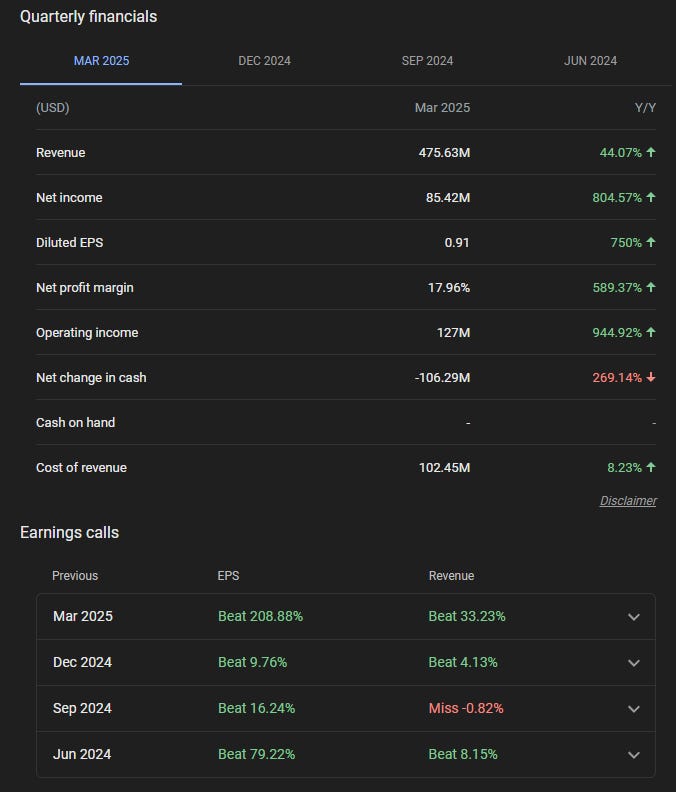Click the operating income value 127M
This screenshot has height=792, width=676.
453,332
